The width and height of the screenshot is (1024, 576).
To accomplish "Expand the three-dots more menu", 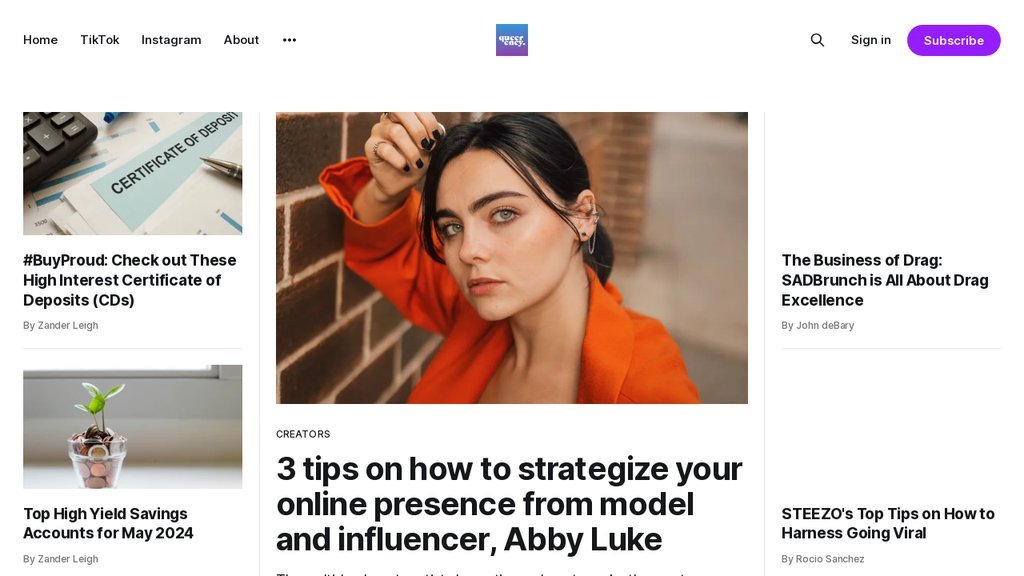I will (289, 40).
